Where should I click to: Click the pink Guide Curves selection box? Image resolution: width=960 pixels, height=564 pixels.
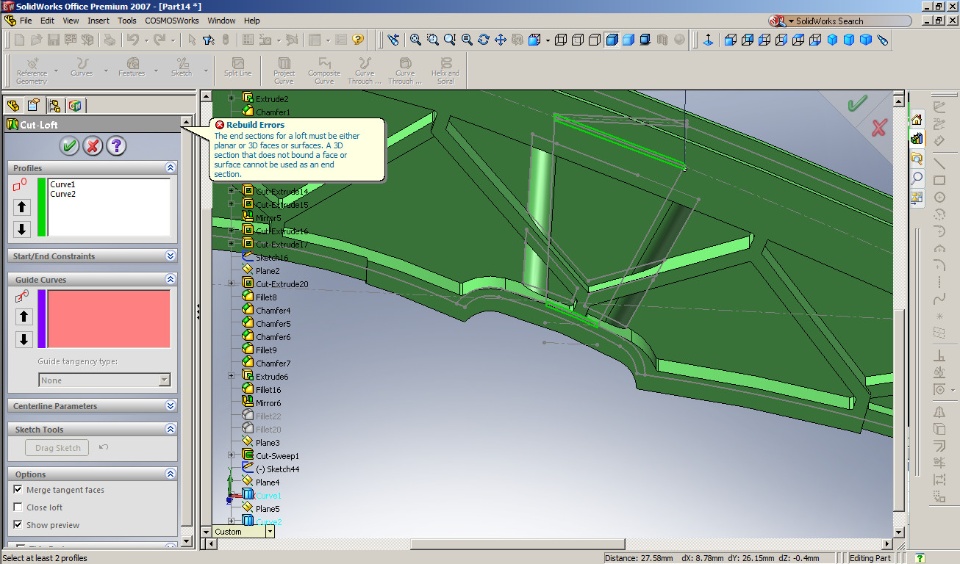pos(109,319)
